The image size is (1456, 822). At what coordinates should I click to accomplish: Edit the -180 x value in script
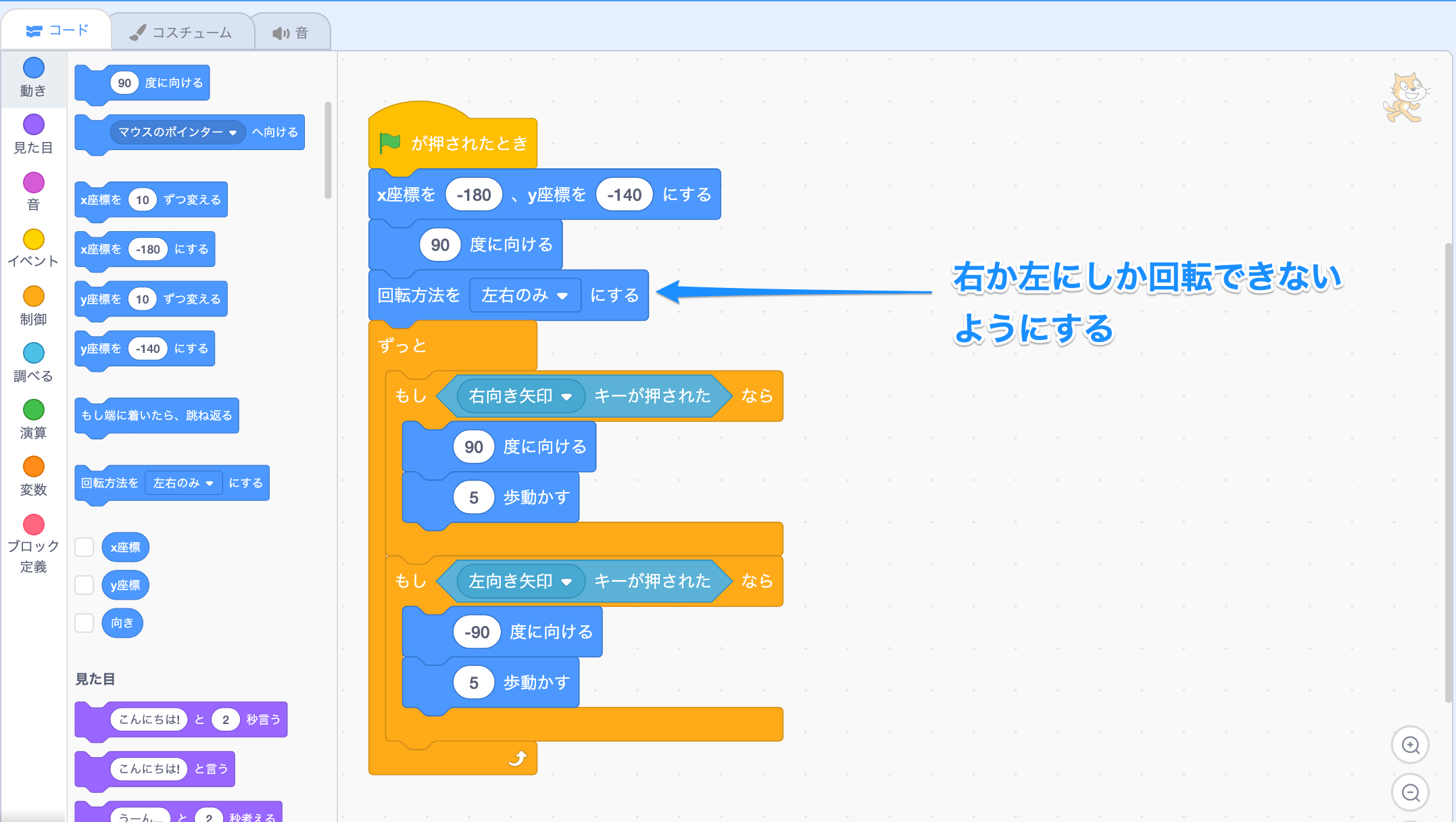point(474,195)
